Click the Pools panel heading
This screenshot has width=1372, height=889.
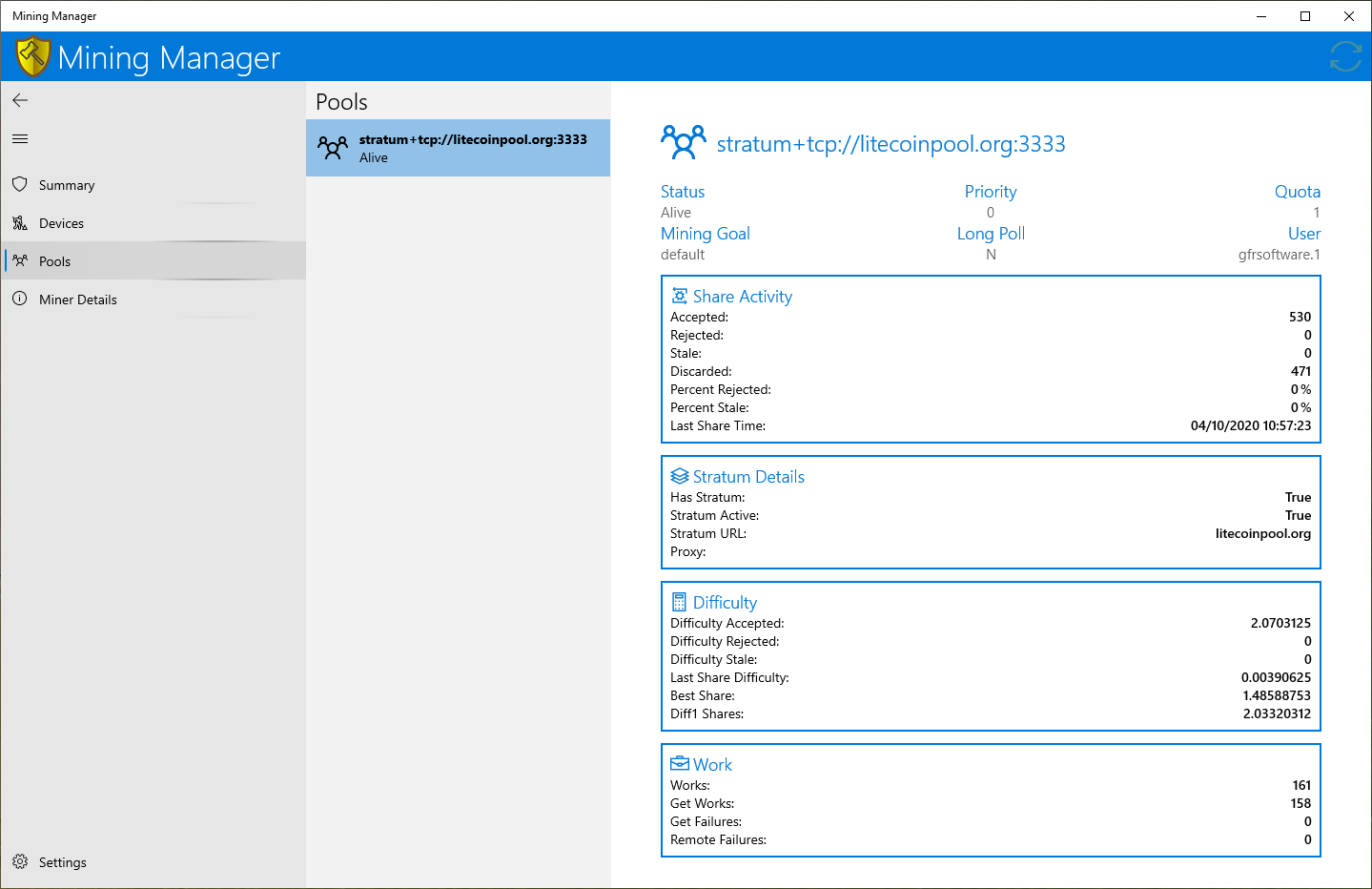341,102
